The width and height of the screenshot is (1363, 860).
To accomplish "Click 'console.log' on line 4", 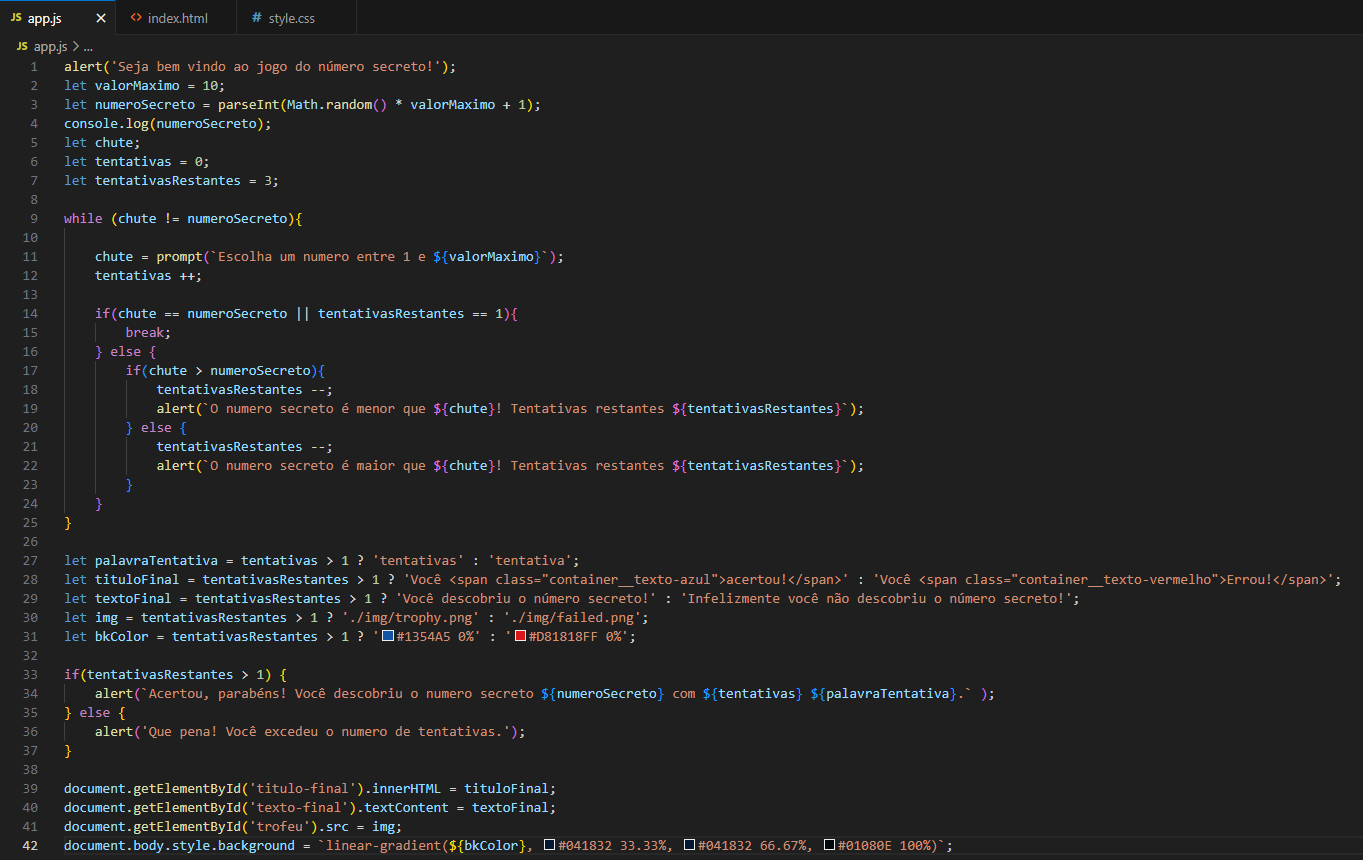I will [106, 124].
